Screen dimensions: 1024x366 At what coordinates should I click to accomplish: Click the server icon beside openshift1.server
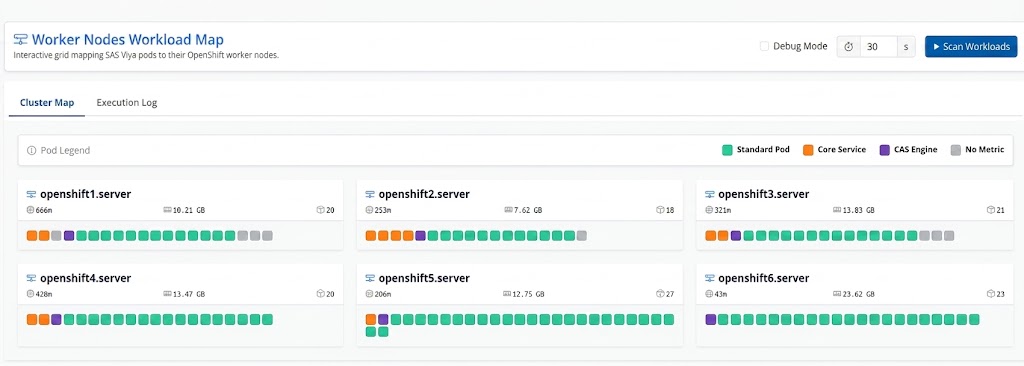coord(31,194)
